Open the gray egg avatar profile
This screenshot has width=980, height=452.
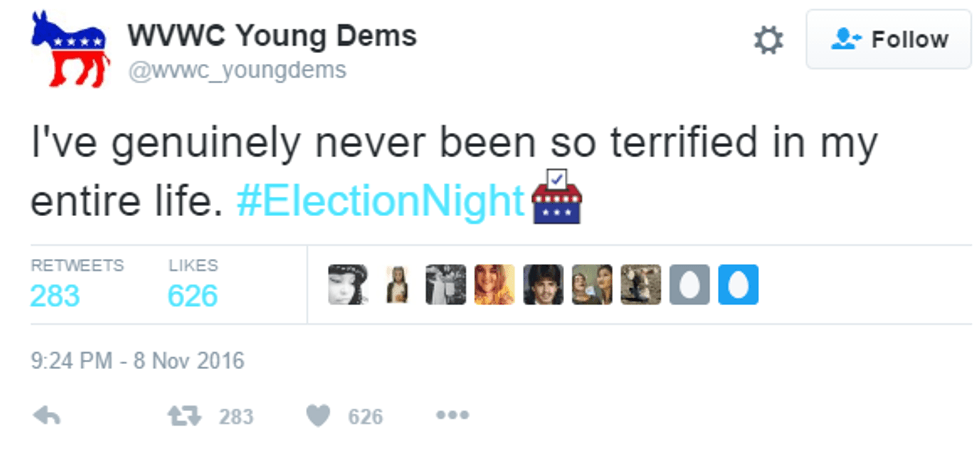tap(690, 285)
